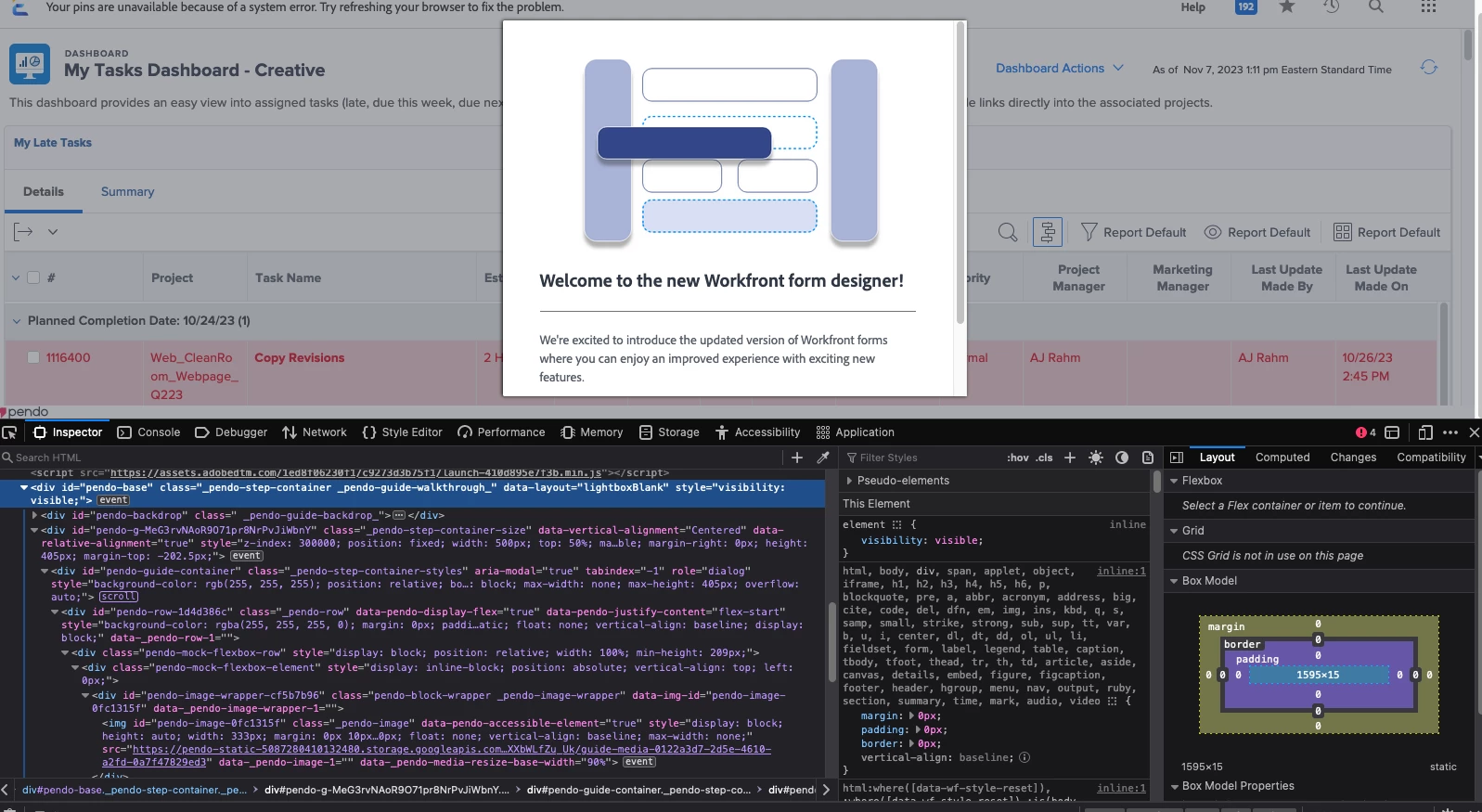This screenshot has width=1482, height=812.
Task: Open the Filter Report Default menu
Action: 1134,232
